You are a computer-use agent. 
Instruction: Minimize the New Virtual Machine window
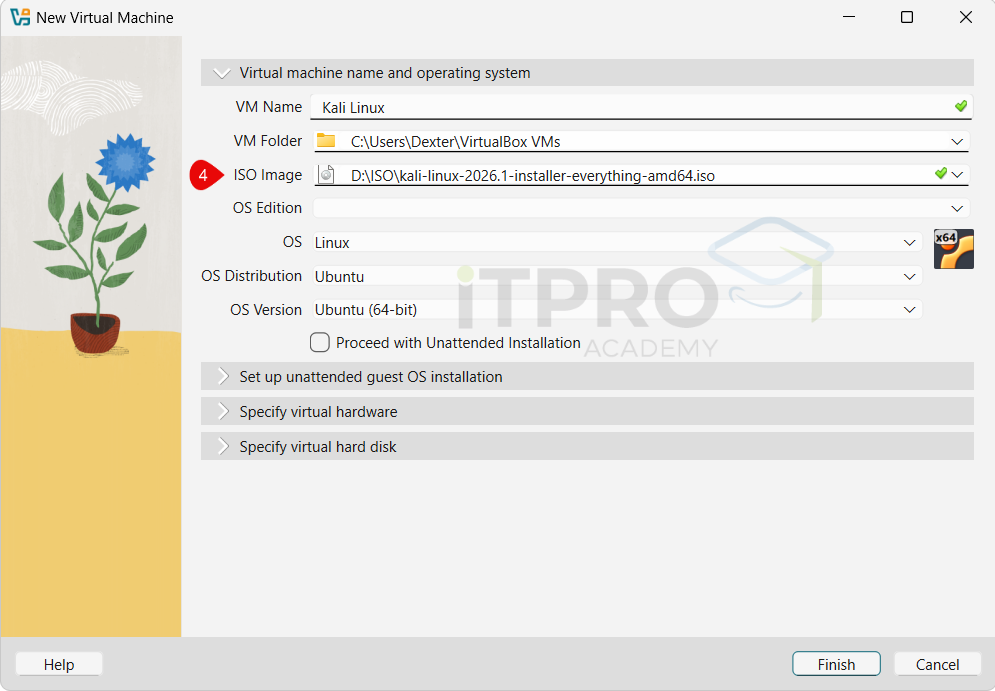click(x=849, y=17)
